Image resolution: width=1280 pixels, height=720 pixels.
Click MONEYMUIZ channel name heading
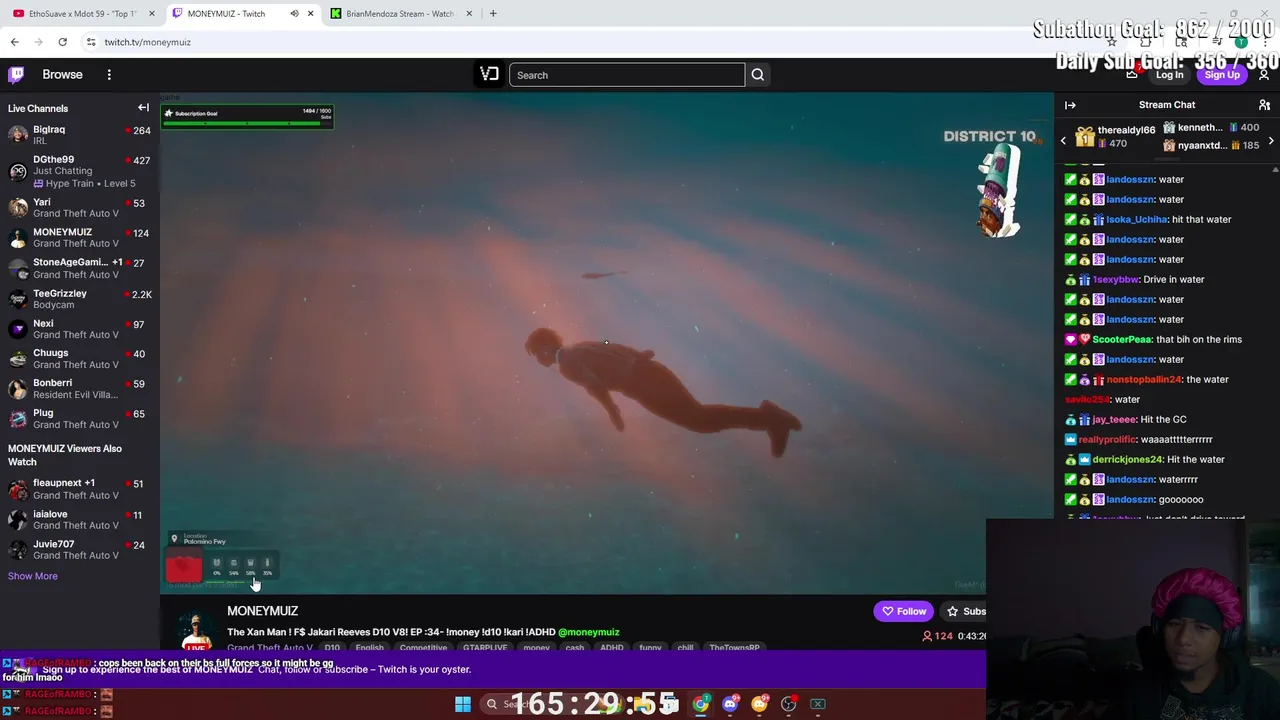[x=262, y=611]
